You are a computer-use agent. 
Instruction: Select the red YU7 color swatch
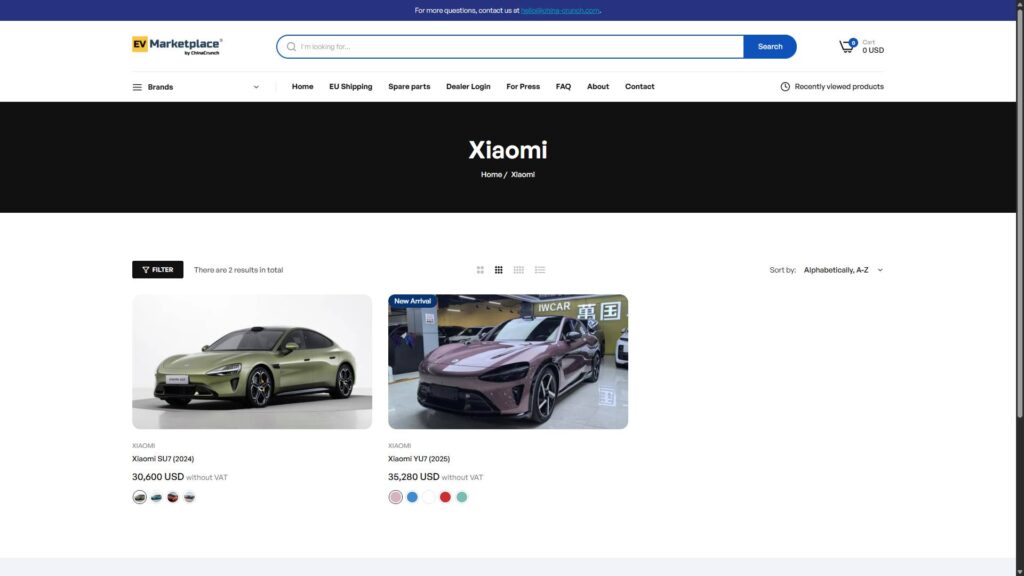pyautogui.click(x=445, y=497)
